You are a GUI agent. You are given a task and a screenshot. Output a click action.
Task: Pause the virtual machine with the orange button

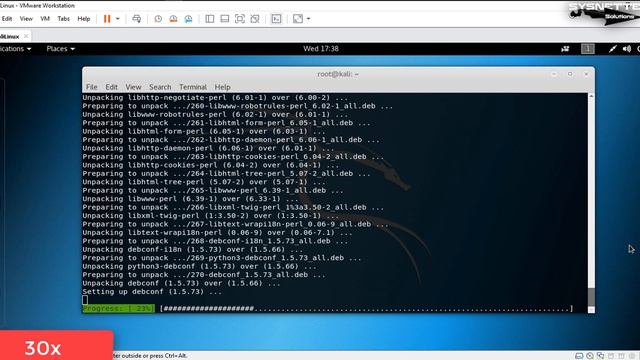107,19
